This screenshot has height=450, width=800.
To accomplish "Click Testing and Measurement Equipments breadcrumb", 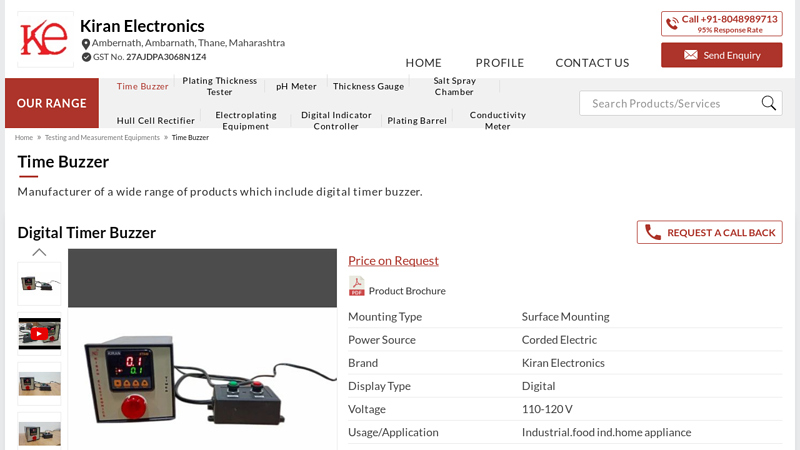I will tap(102, 137).
